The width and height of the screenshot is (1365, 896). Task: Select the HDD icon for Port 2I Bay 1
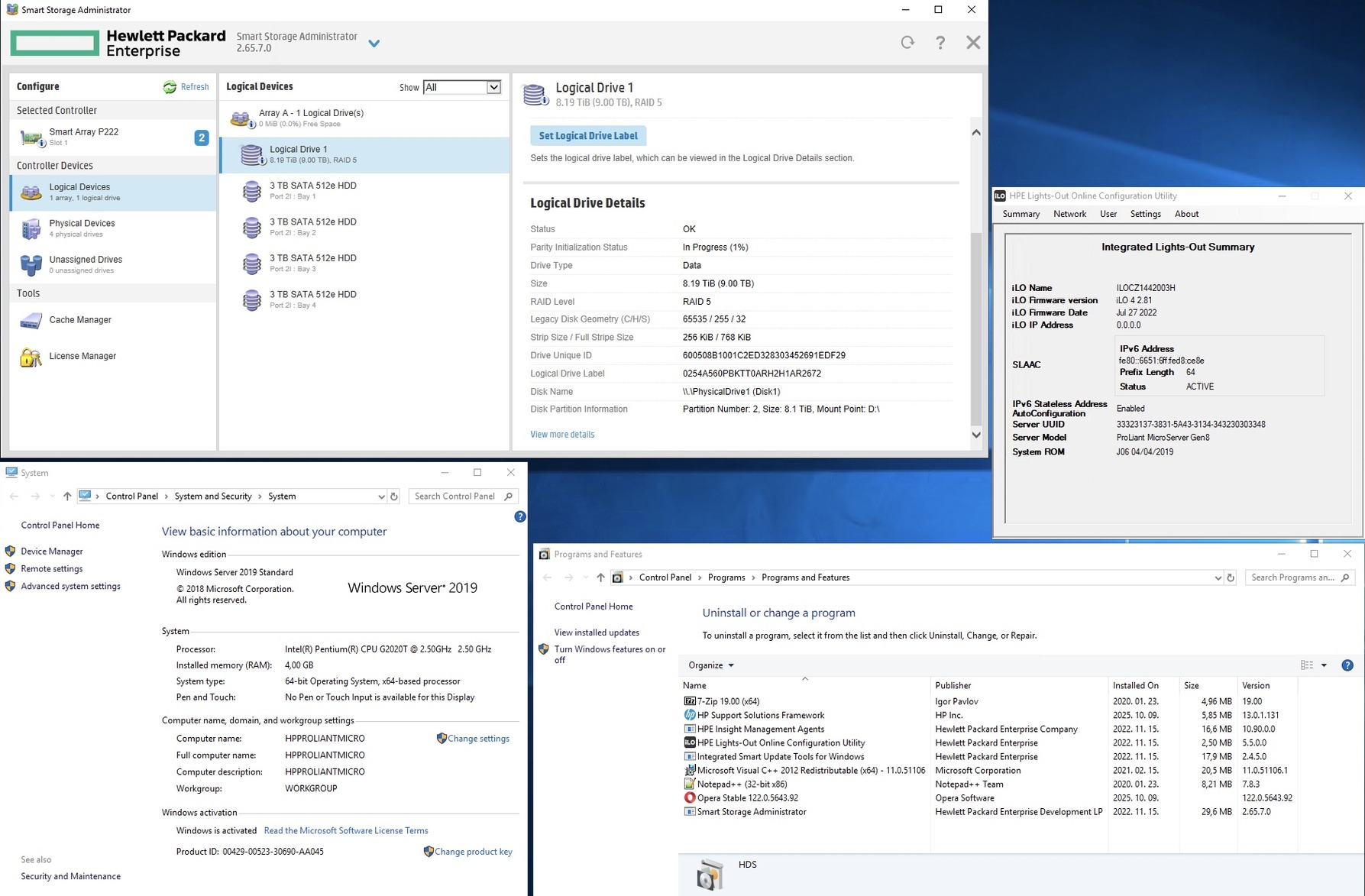[x=252, y=191]
